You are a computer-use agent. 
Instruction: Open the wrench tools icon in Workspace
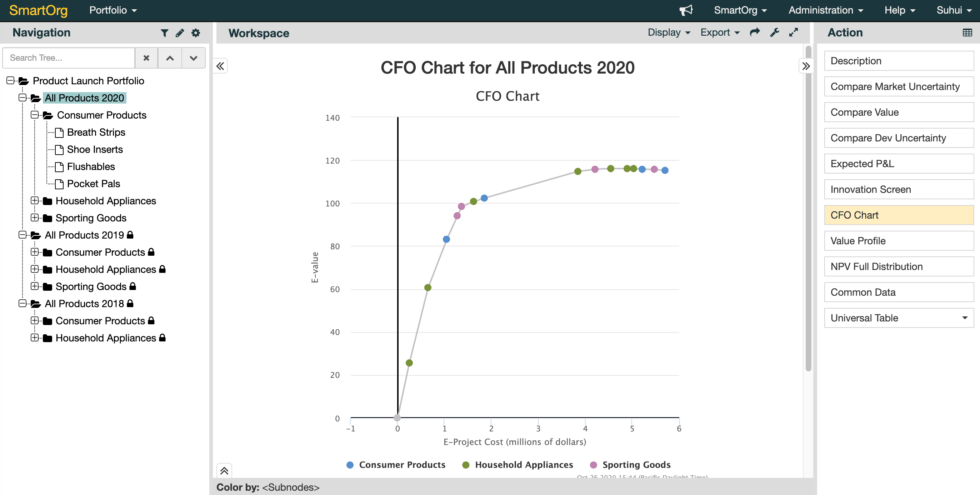point(774,32)
